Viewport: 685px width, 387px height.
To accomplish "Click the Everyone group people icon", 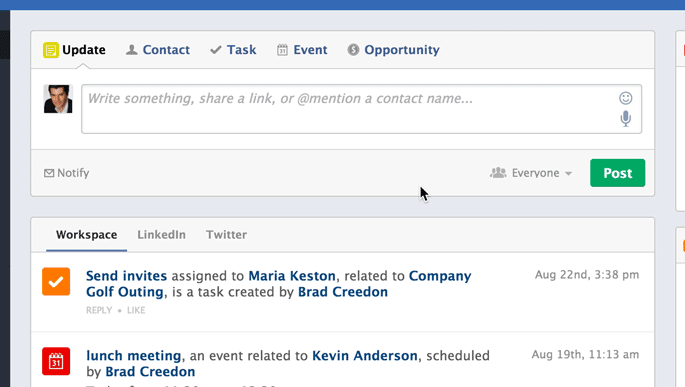I will coord(498,173).
